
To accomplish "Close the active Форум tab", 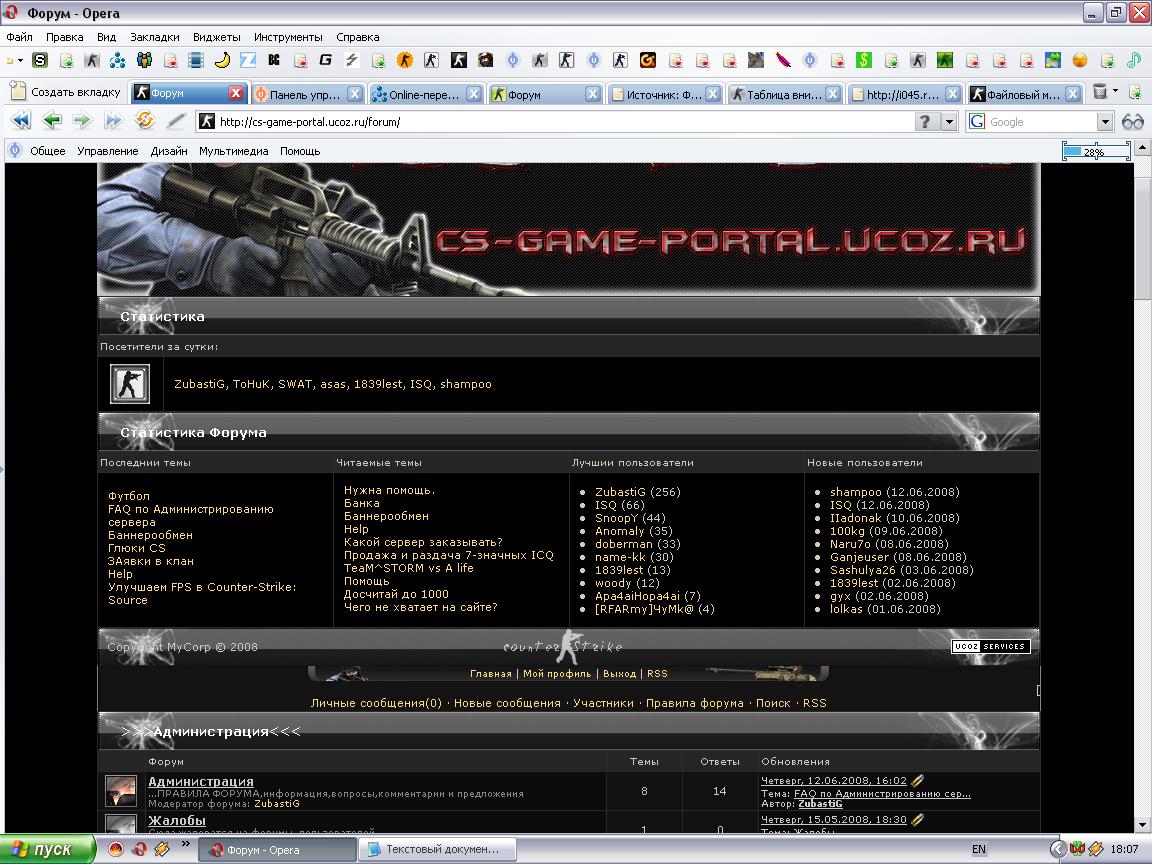I will click(236, 93).
